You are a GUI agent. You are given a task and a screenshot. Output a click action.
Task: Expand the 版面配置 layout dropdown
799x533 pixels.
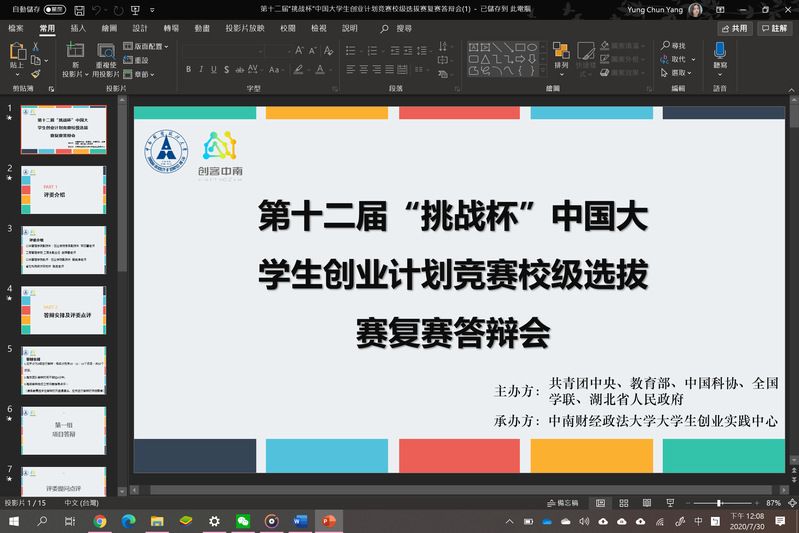coord(148,46)
